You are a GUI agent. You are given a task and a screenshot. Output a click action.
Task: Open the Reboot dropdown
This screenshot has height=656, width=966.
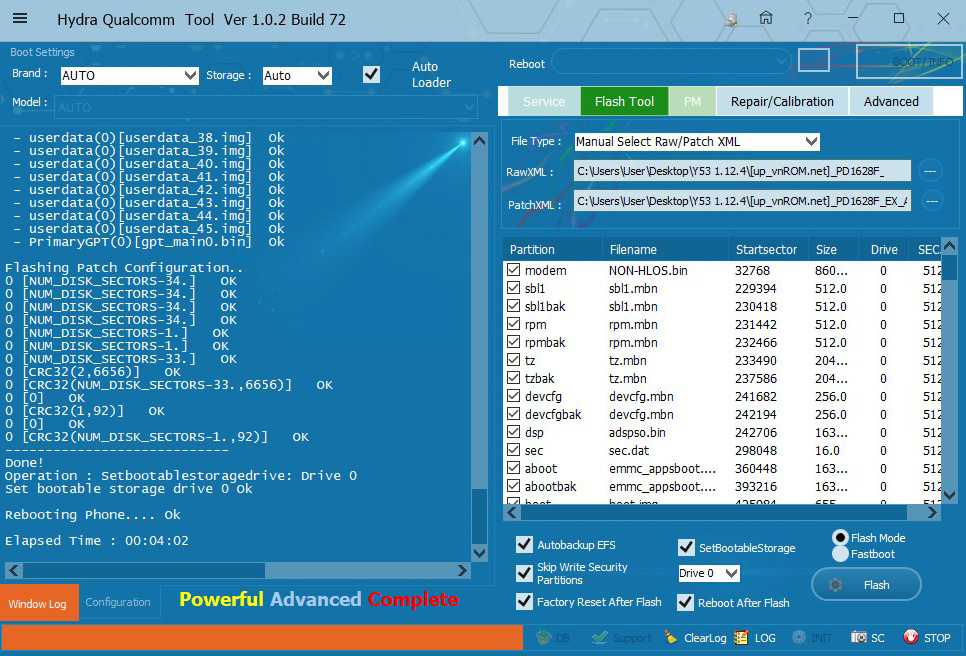tap(670, 61)
